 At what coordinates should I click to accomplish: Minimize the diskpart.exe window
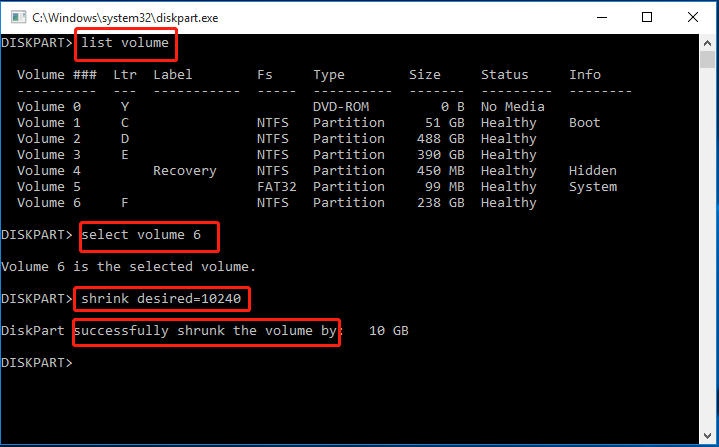pos(602,17)
